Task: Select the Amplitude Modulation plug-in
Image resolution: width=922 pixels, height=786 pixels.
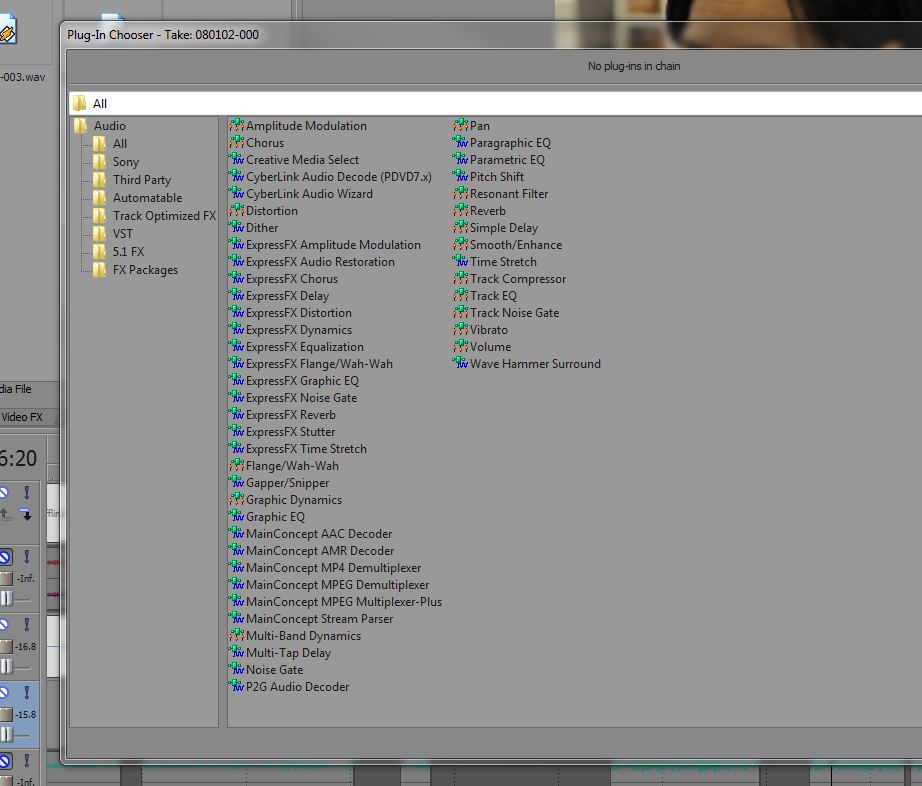Action: pyautogui.click(x=305, y=126)
